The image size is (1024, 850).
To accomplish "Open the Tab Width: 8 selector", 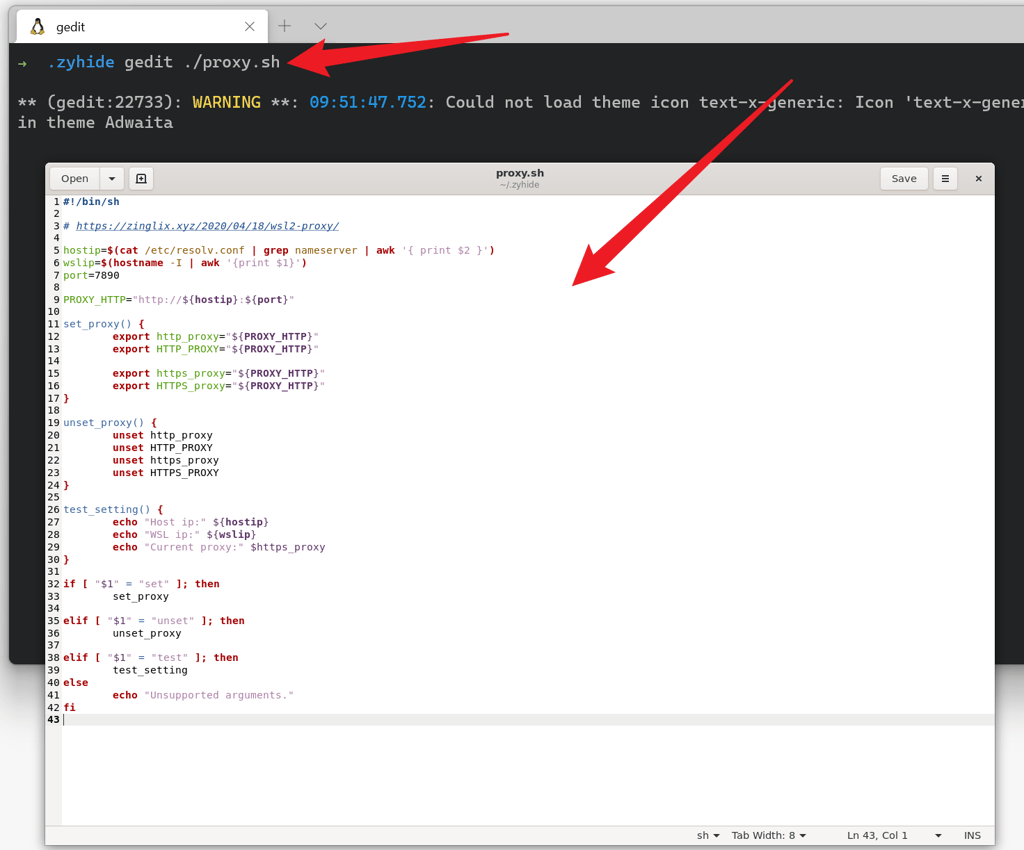I will click(x=769, y=835).
